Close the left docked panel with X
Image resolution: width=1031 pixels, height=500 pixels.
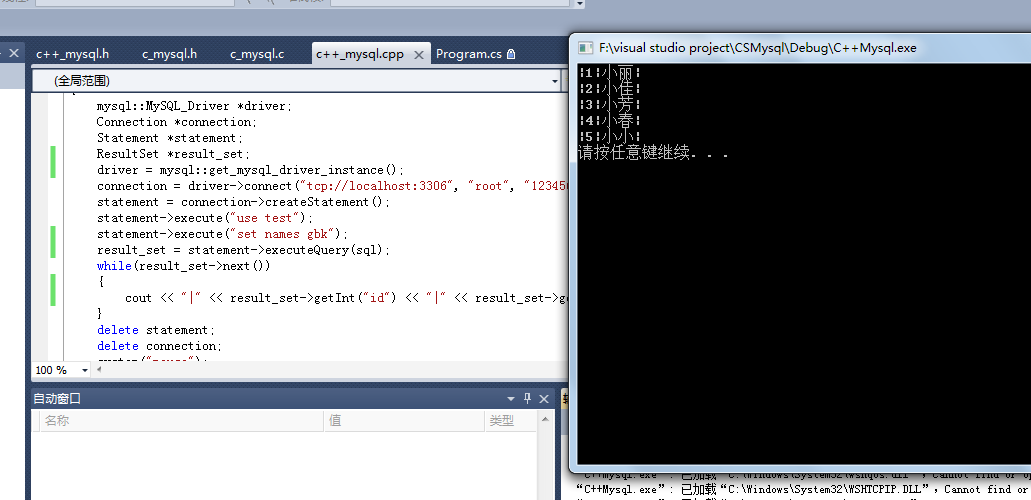[x=15, y=54]
